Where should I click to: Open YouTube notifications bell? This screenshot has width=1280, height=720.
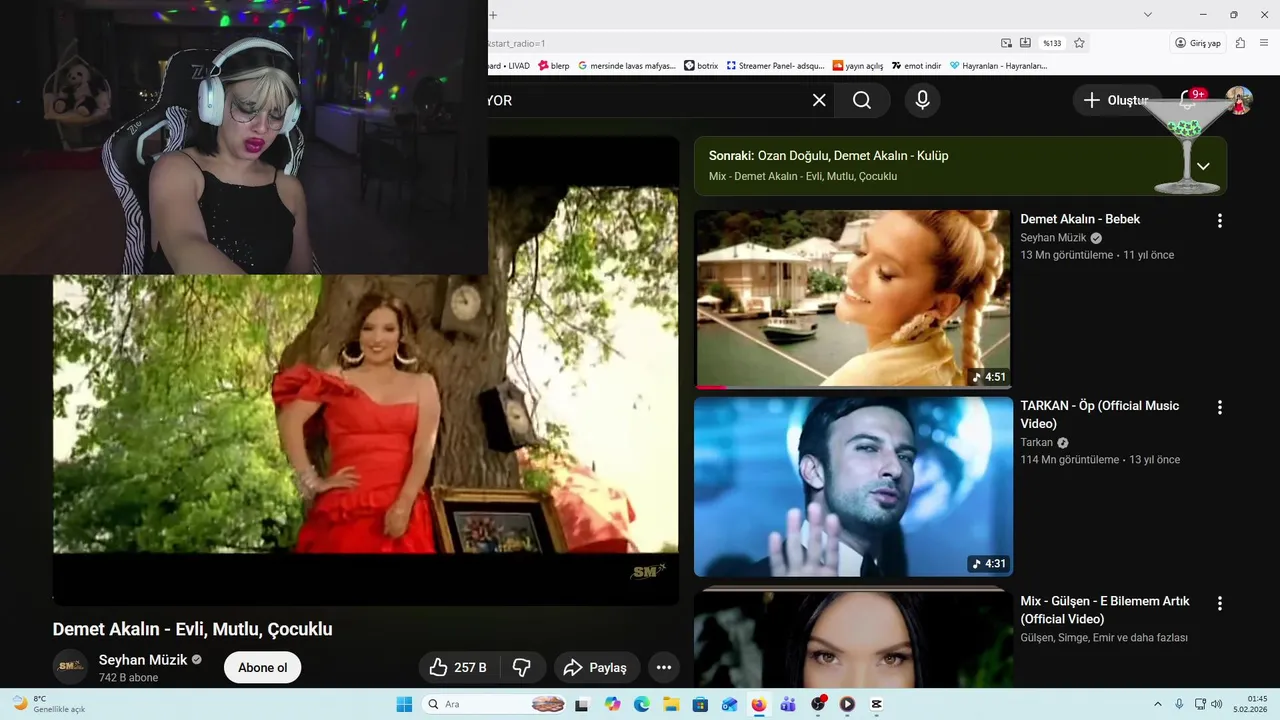tap(1188, 100)
